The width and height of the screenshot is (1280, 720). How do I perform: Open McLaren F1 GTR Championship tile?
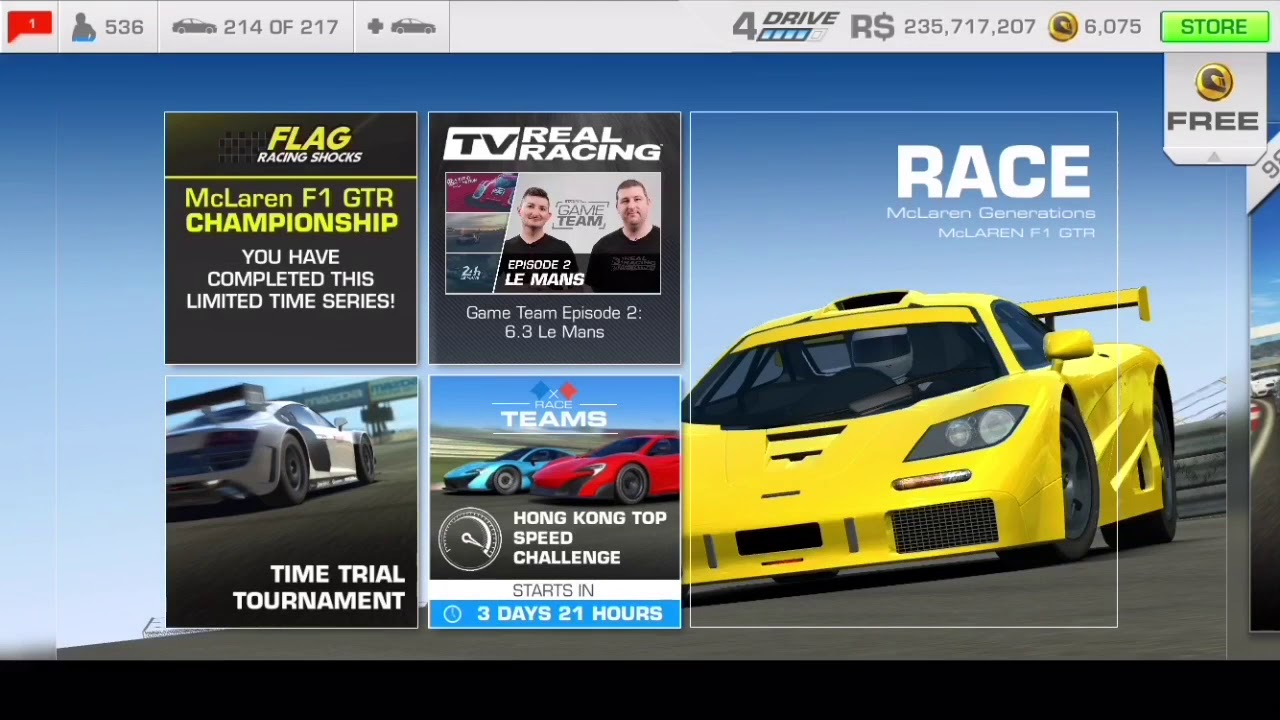tap(291, 238)
